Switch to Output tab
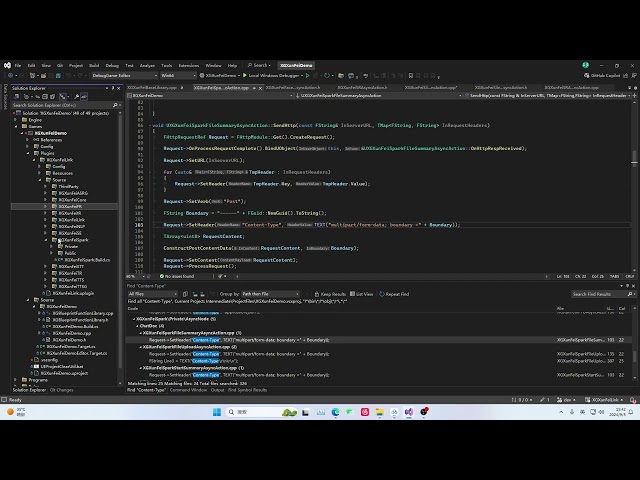 click(217, 390)
